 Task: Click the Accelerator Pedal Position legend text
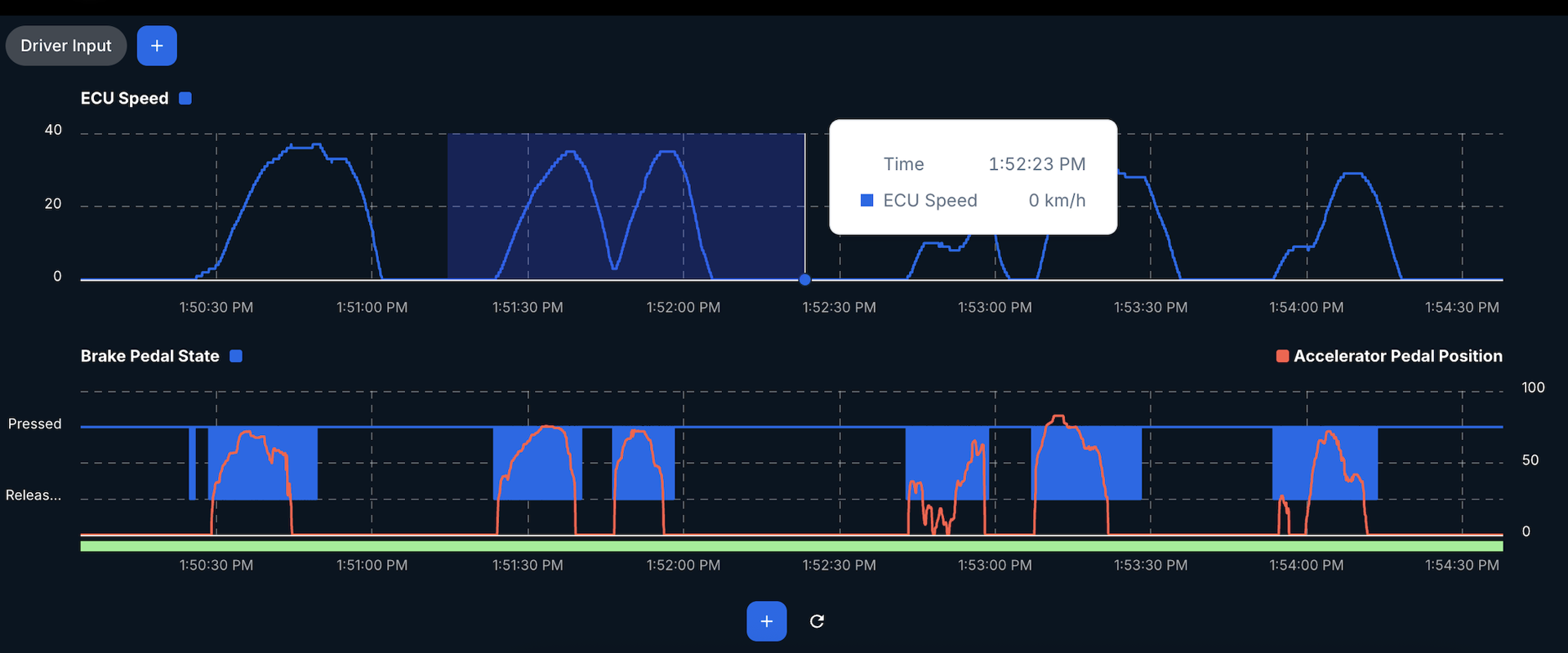coord(1397,356)
